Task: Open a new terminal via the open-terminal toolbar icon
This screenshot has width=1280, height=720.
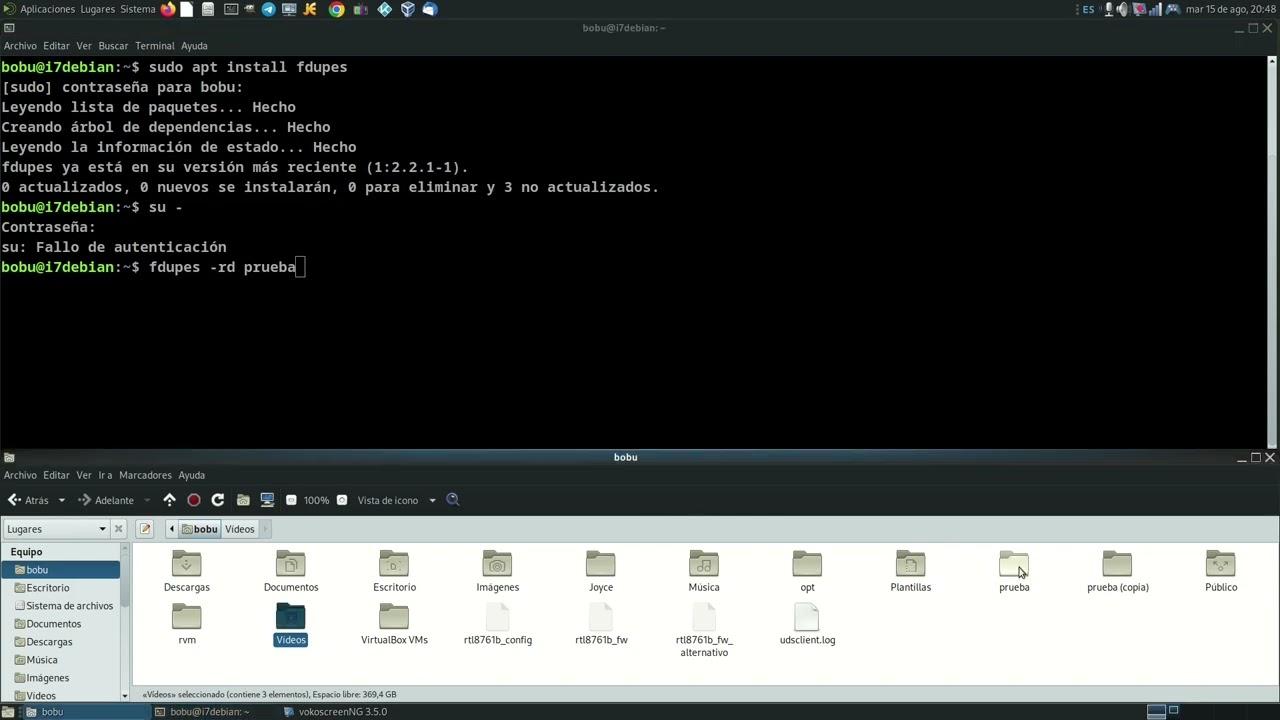Action: coord(267,500)
